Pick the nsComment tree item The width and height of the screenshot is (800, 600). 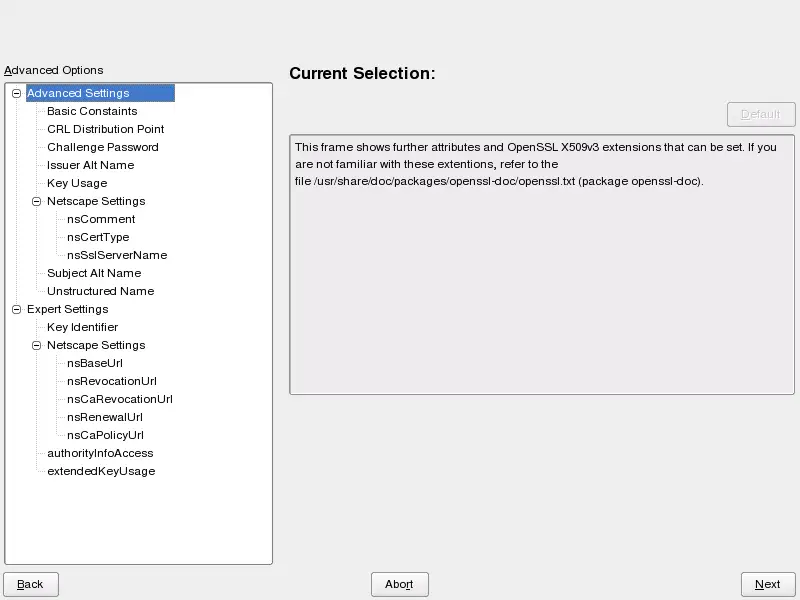[x=101, y=219]
